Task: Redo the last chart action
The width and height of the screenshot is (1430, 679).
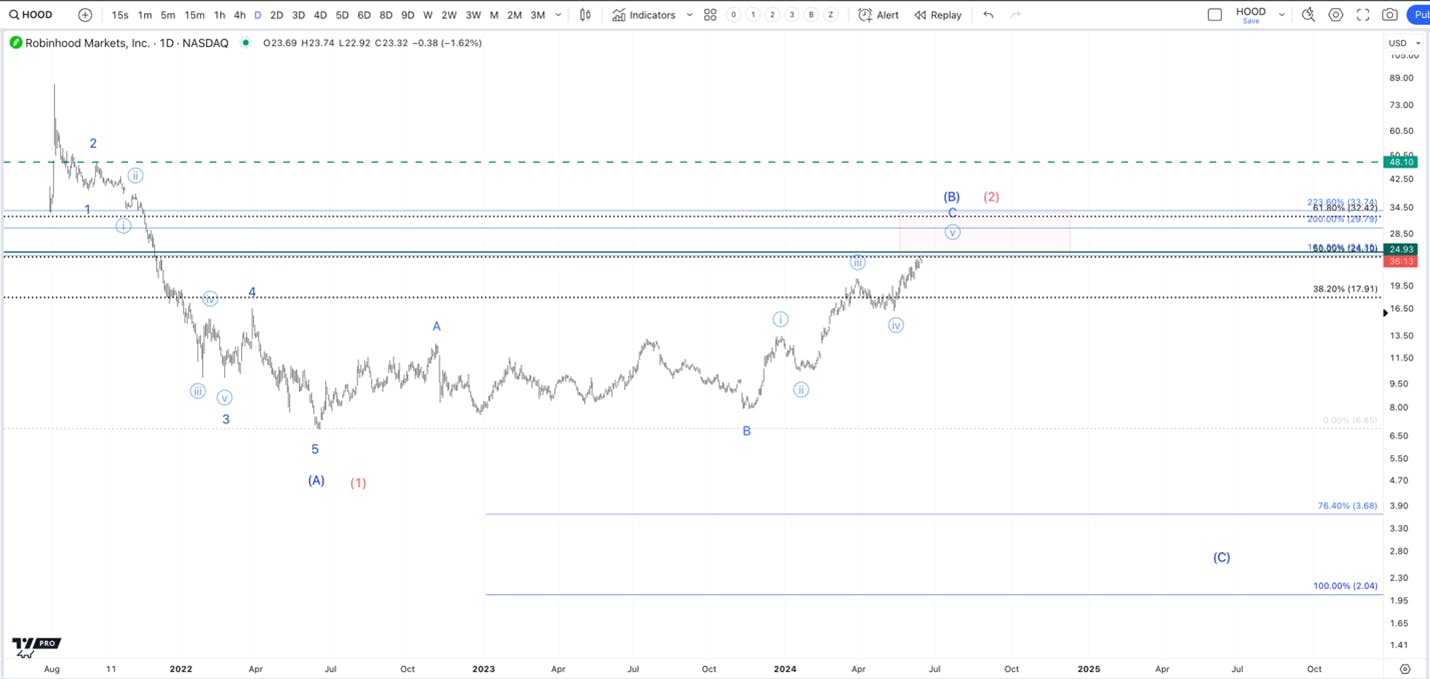Action: [x=1016, y=15]
